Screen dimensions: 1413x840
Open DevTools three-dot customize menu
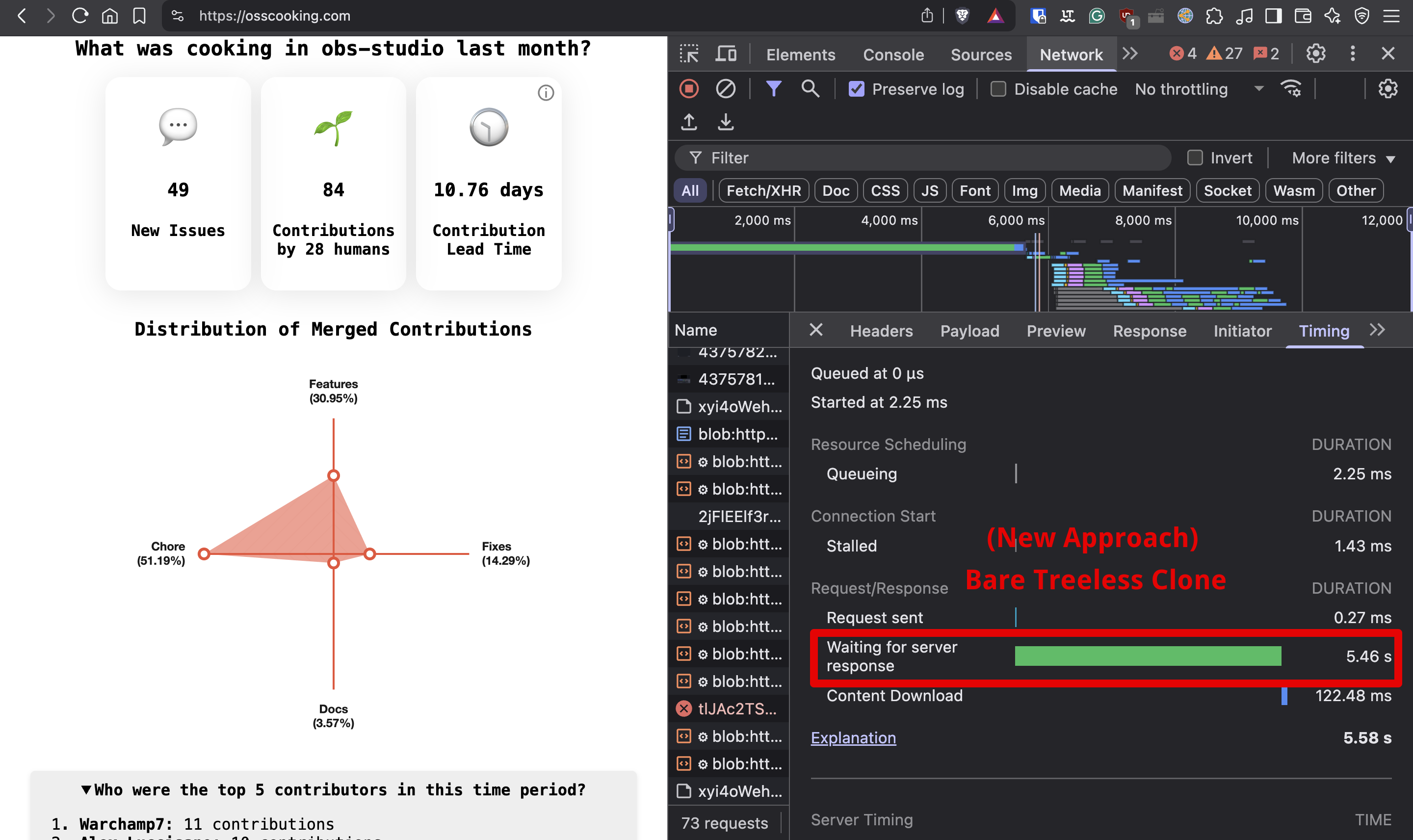point(1353,54)
